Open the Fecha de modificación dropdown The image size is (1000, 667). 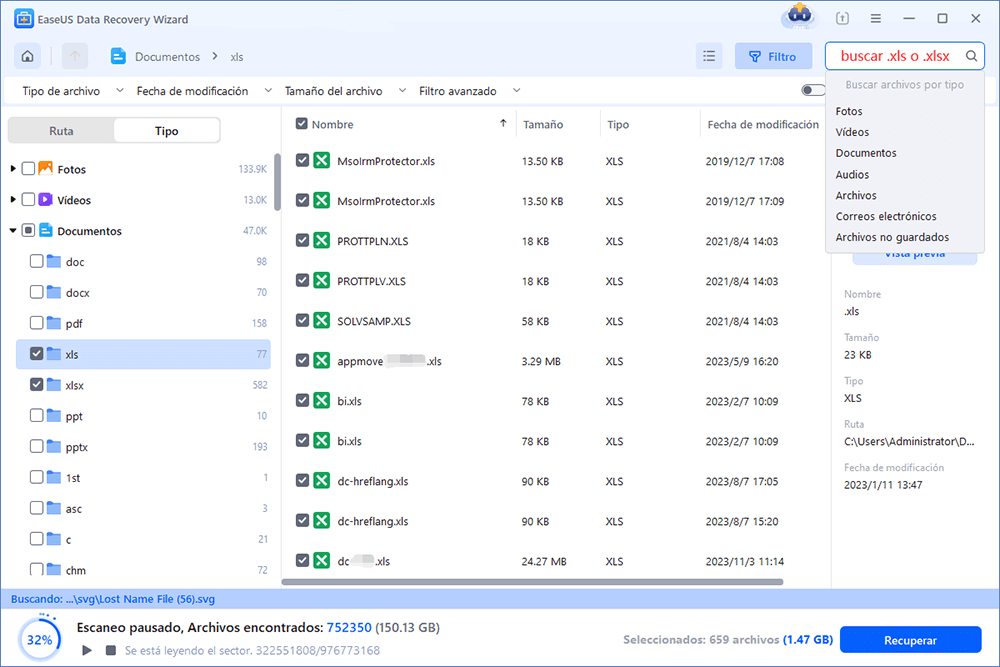tap(204, 91)
